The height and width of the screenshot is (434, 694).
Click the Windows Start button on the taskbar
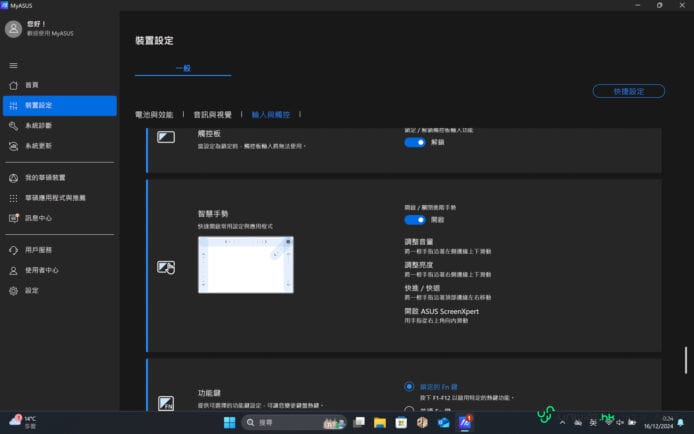tap(229, 422)
